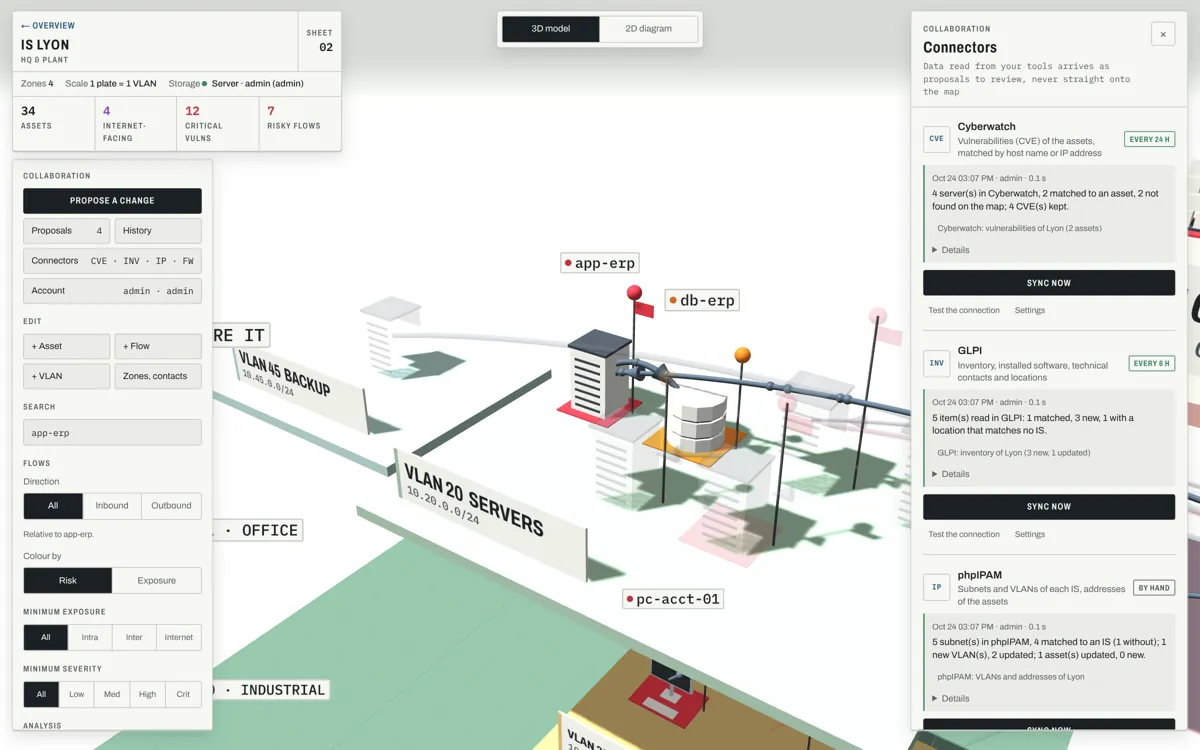Click Propose a Change
The height and width of the screenshot is (750, 1200).
click(x=112, y=201)
